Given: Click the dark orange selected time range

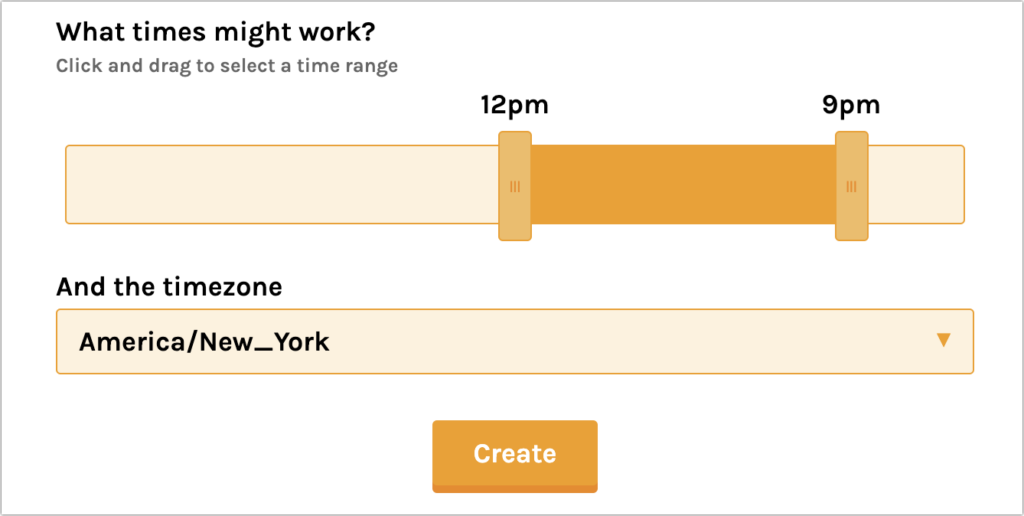Looking at the screenshot, I should pos(683,184).
